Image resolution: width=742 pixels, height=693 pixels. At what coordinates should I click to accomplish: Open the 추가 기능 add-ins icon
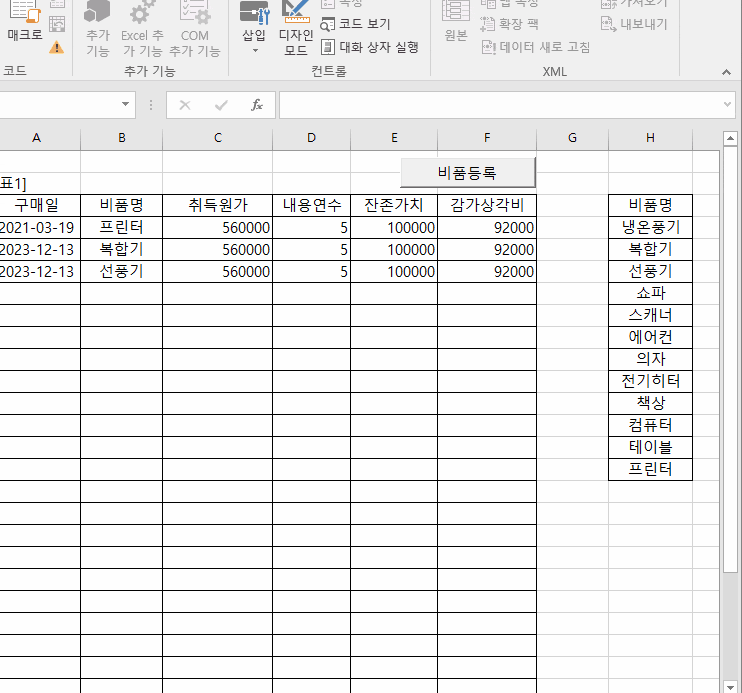(x=97, y=30)
